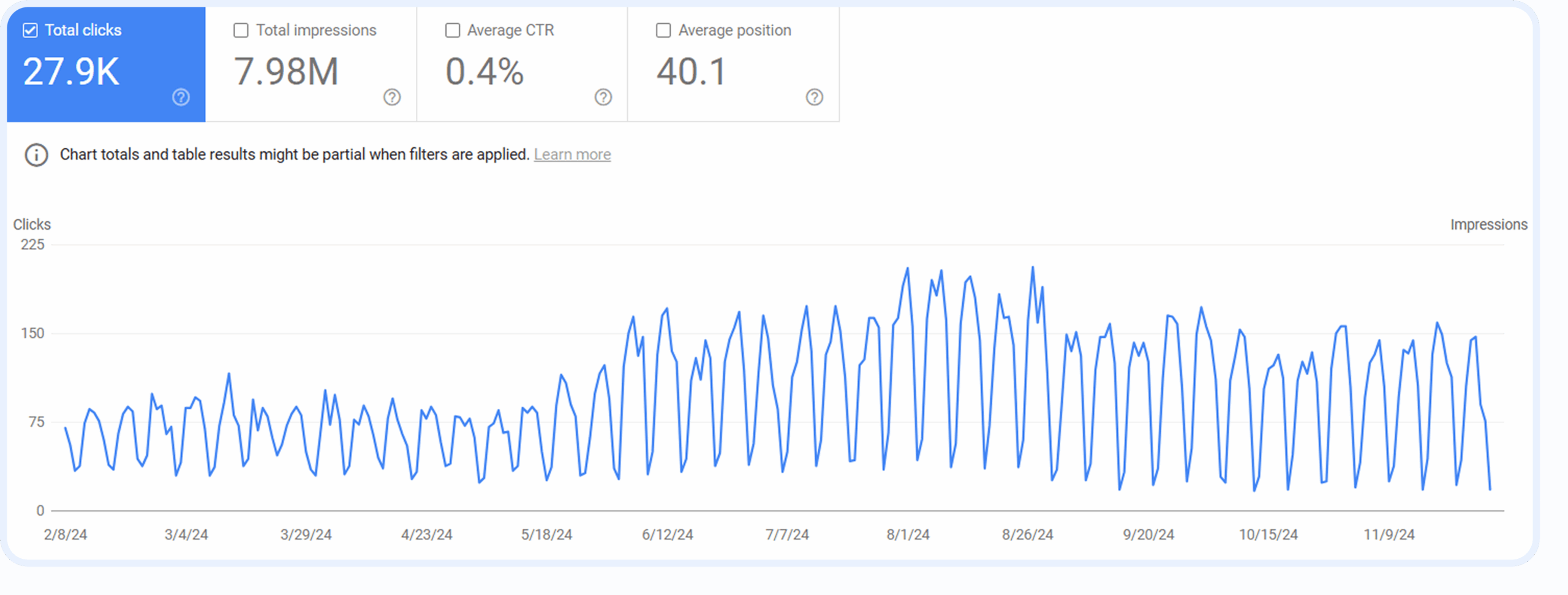Click the 225 tick on the y-axis
The height and width of the screenshot is (595, 1568).
tap(32, 244)
